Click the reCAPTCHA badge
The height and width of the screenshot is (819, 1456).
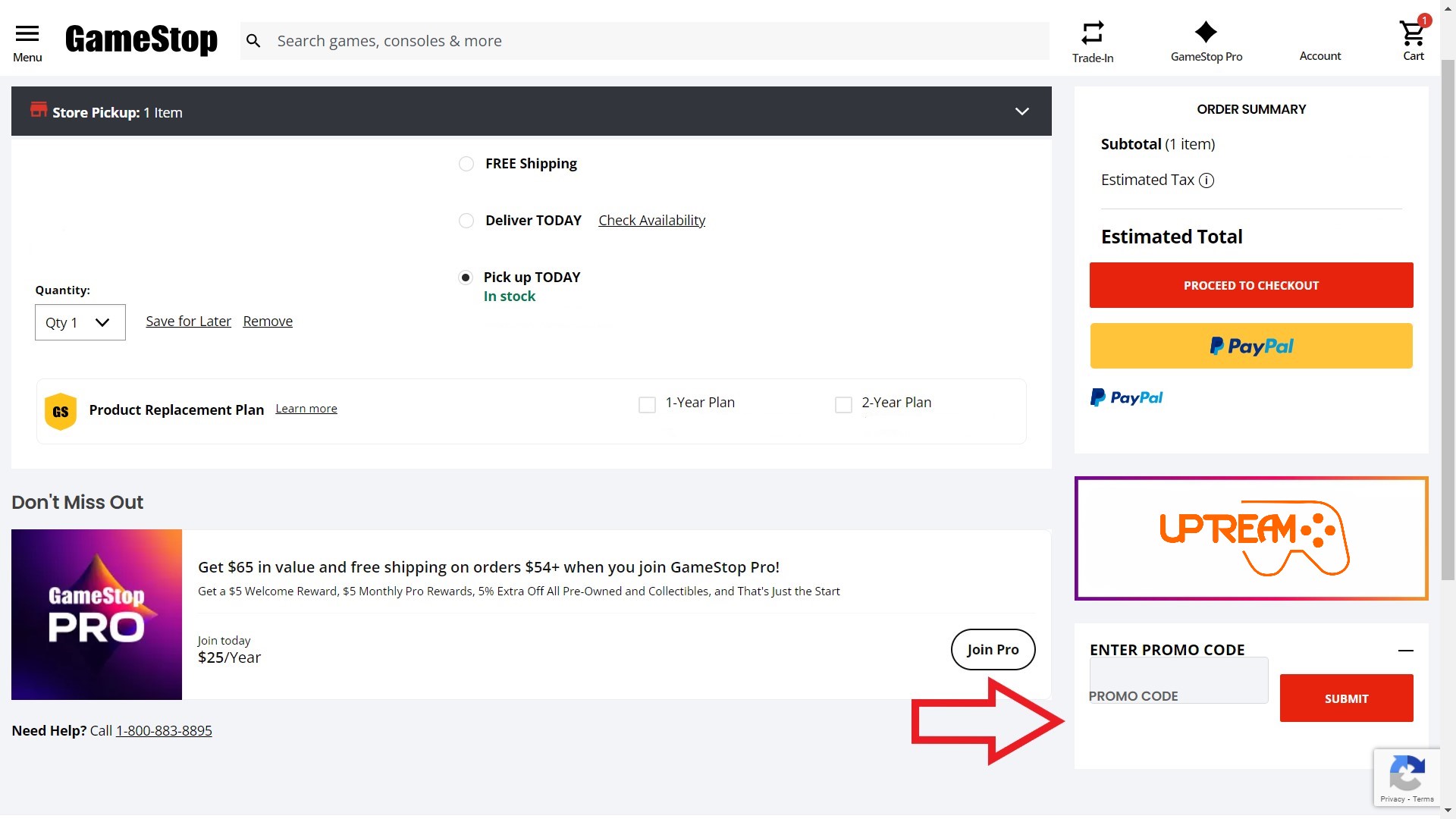[x=1407, y=777]
